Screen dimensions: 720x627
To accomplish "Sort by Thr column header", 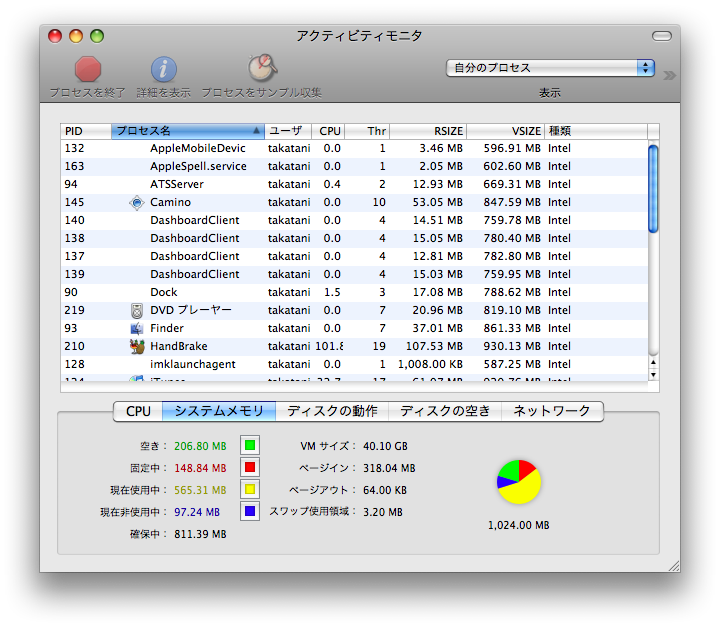I will 367,131.
